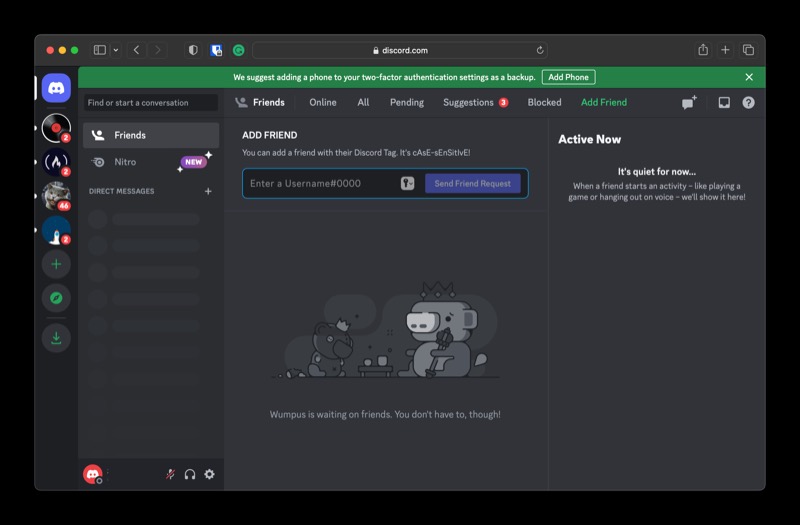
Task: Open the Help question mark icon
Action: coord(748,102)
